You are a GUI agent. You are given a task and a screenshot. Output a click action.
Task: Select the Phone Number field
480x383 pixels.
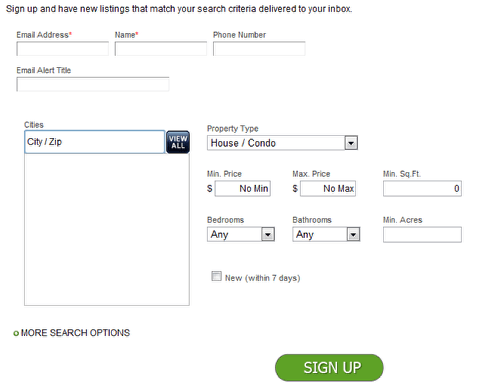coord(259,49)
